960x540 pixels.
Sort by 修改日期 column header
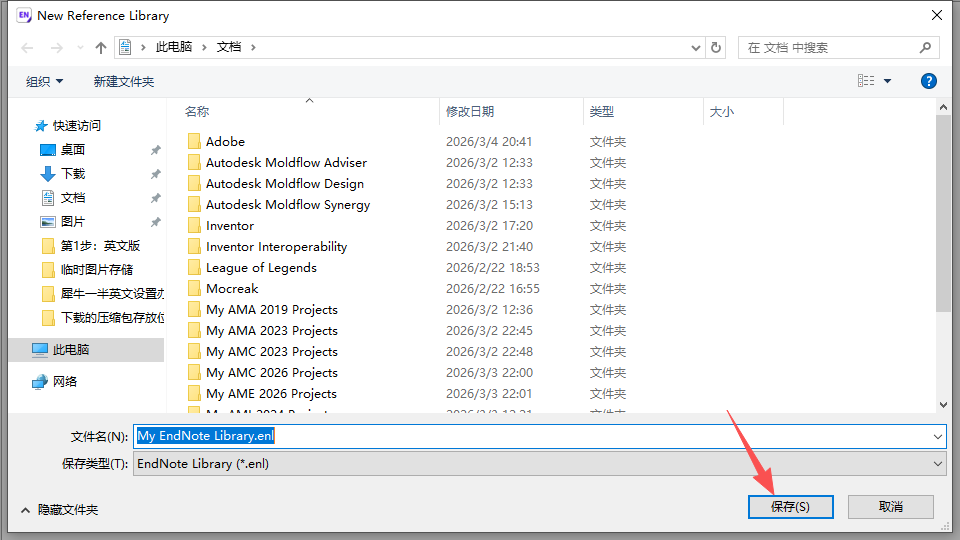tap(470, 111)
